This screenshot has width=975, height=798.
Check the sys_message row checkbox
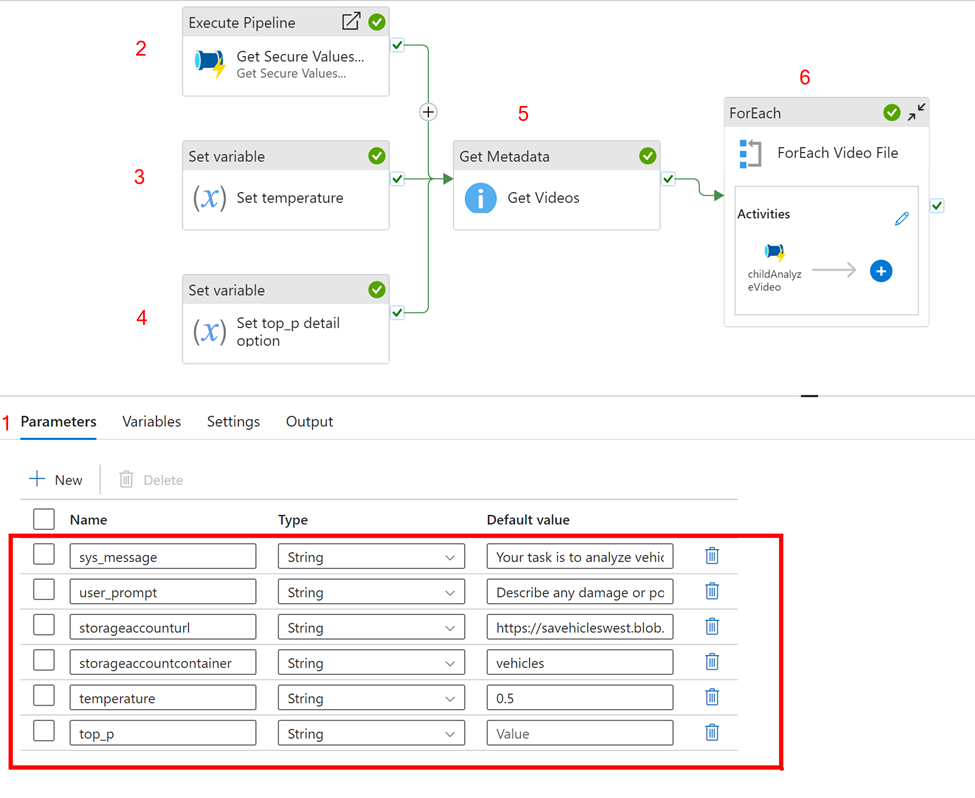tap(44, 554)
